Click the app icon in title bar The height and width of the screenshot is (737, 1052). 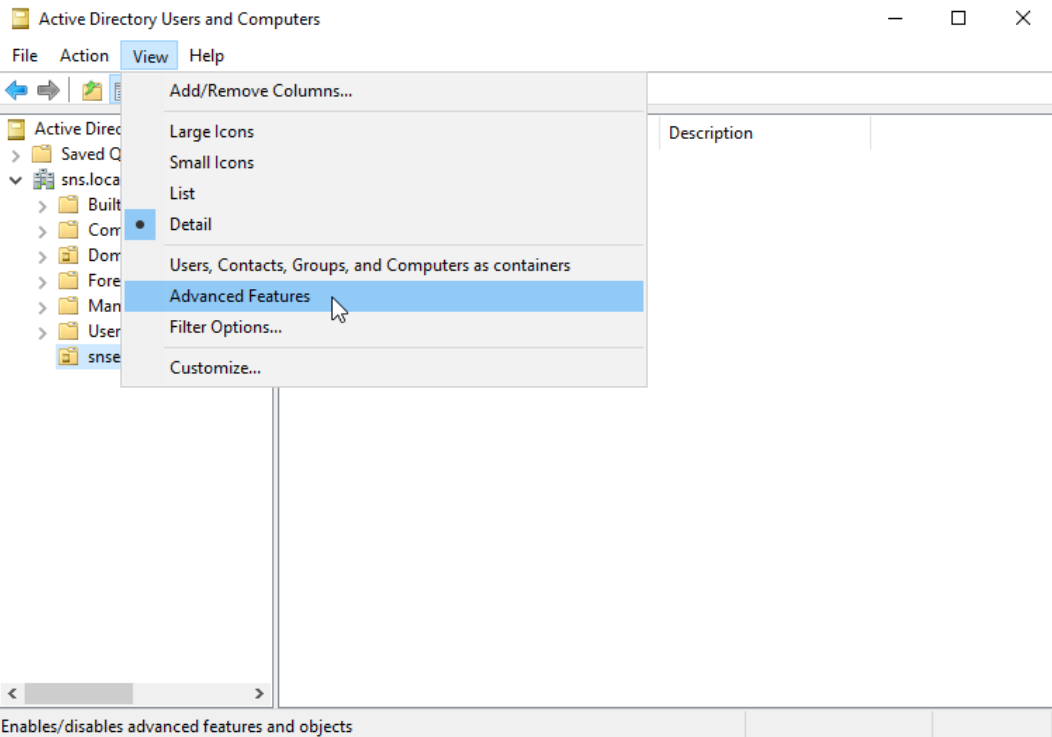pyautogui.click(x=21, y=19)
